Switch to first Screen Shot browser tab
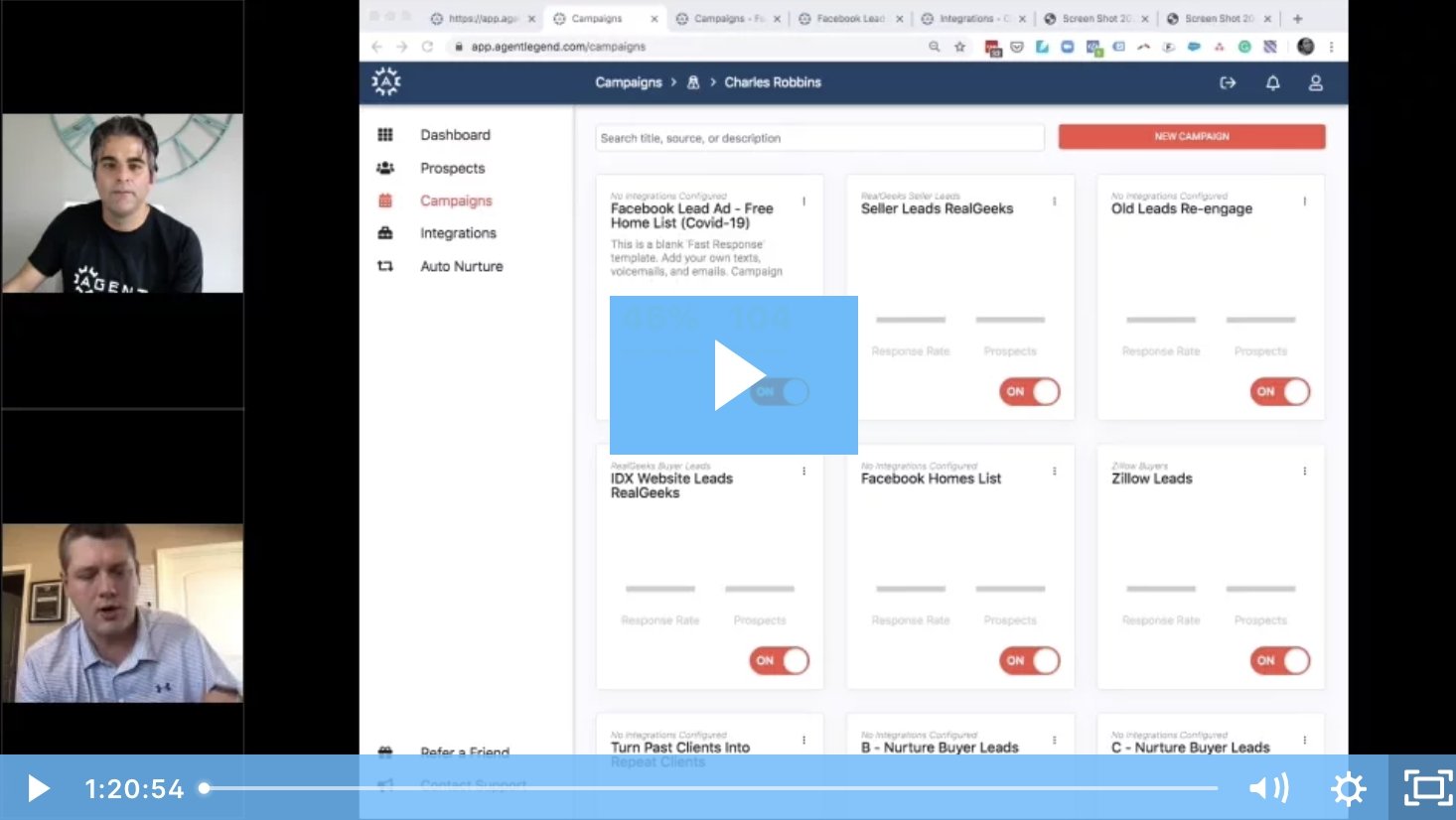The image size is (1456, 820). pyautogui.click(x=1095, y=19)
